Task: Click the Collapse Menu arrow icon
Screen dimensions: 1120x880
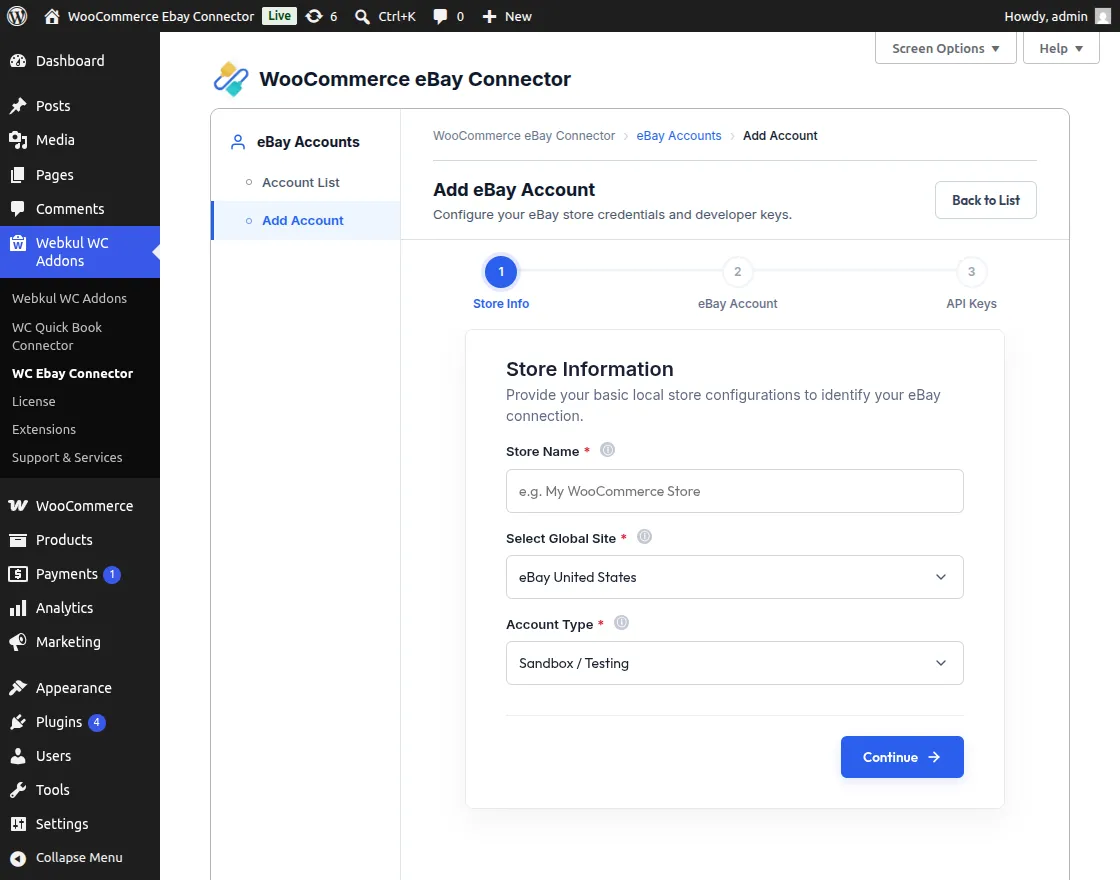Action: pyautogui.click(x=18, y=858)
